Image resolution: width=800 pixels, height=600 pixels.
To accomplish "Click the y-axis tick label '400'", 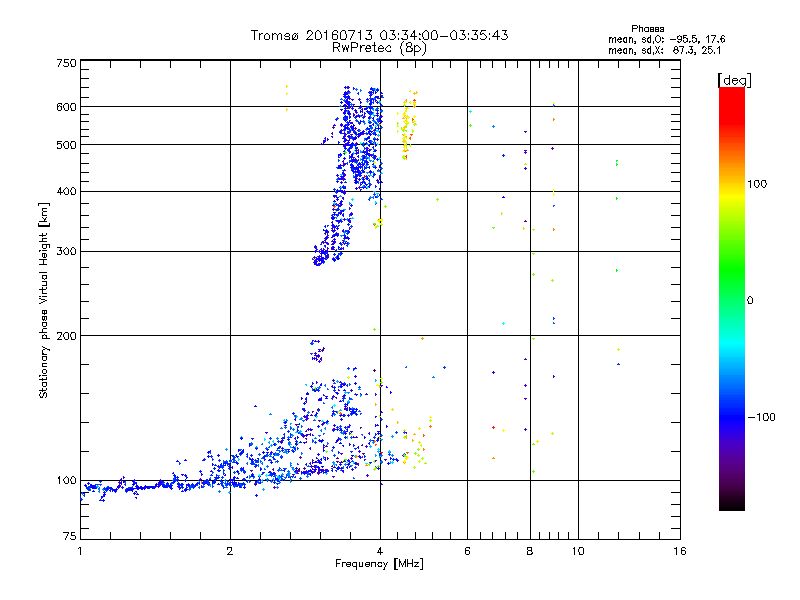I will (x=66, y=192).
